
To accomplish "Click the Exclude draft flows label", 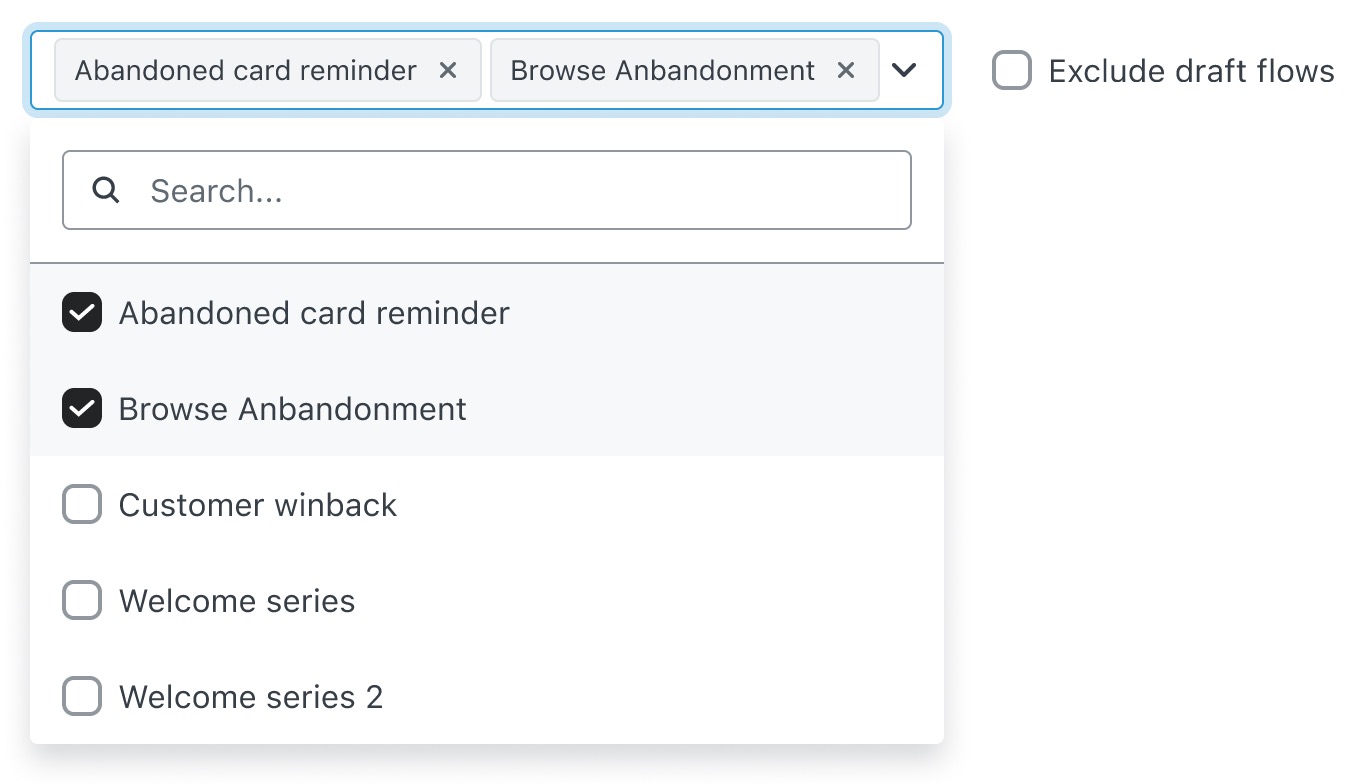I will [1190, 70].
